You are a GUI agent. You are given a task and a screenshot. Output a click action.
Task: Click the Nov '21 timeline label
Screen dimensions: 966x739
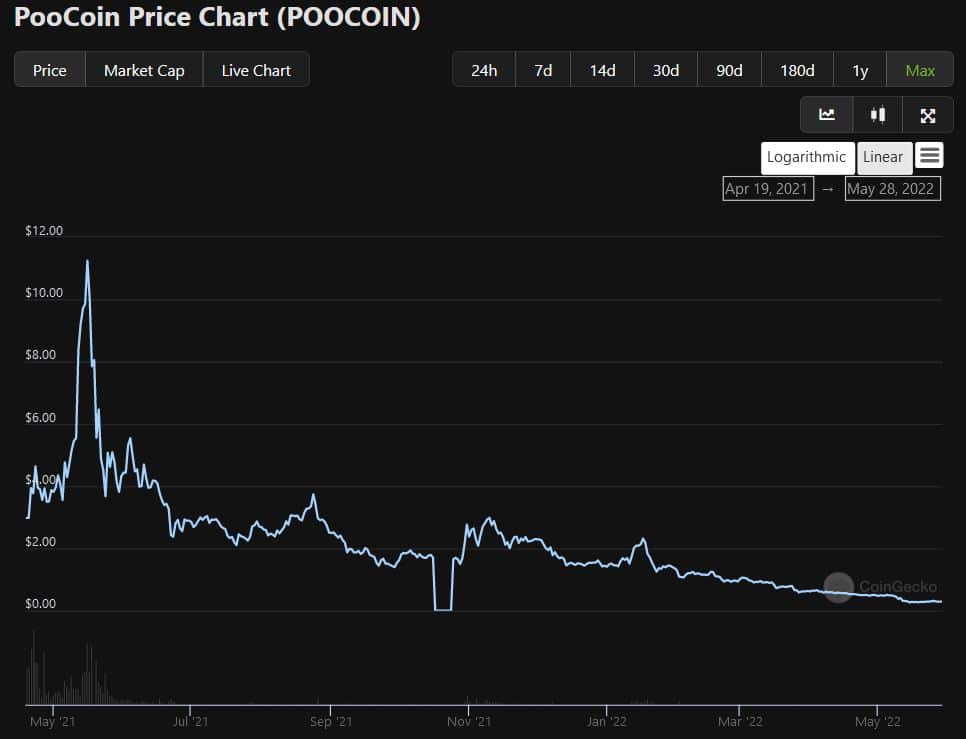click(469, 721)
